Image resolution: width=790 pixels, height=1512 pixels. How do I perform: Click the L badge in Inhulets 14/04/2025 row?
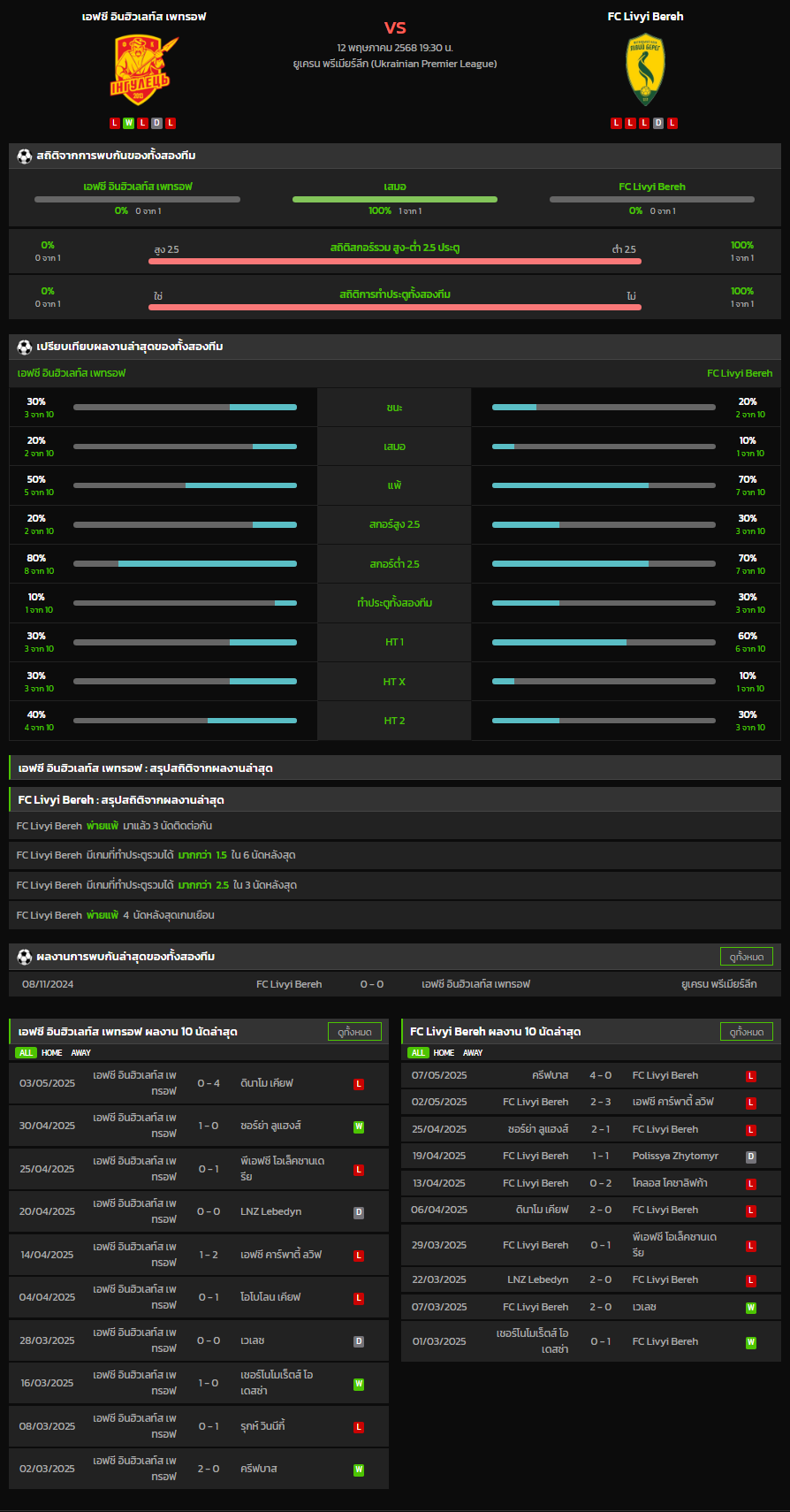click(x=359, y=1256)
